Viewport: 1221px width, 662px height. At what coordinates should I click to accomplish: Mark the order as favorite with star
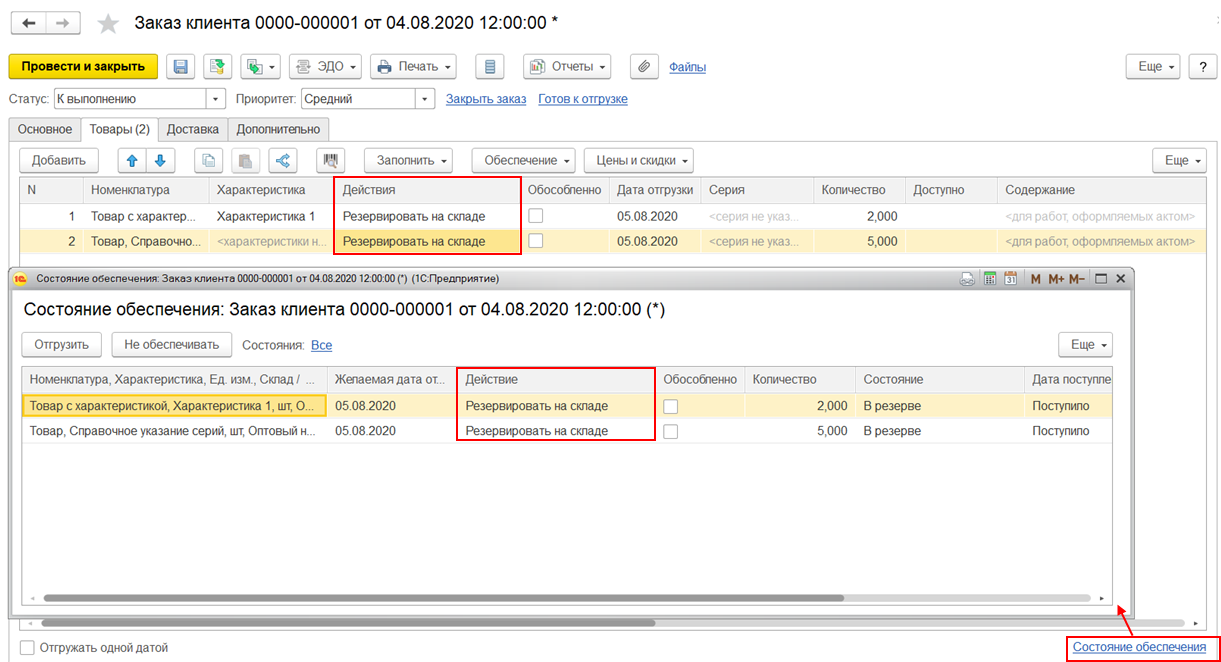coord(108,23)
